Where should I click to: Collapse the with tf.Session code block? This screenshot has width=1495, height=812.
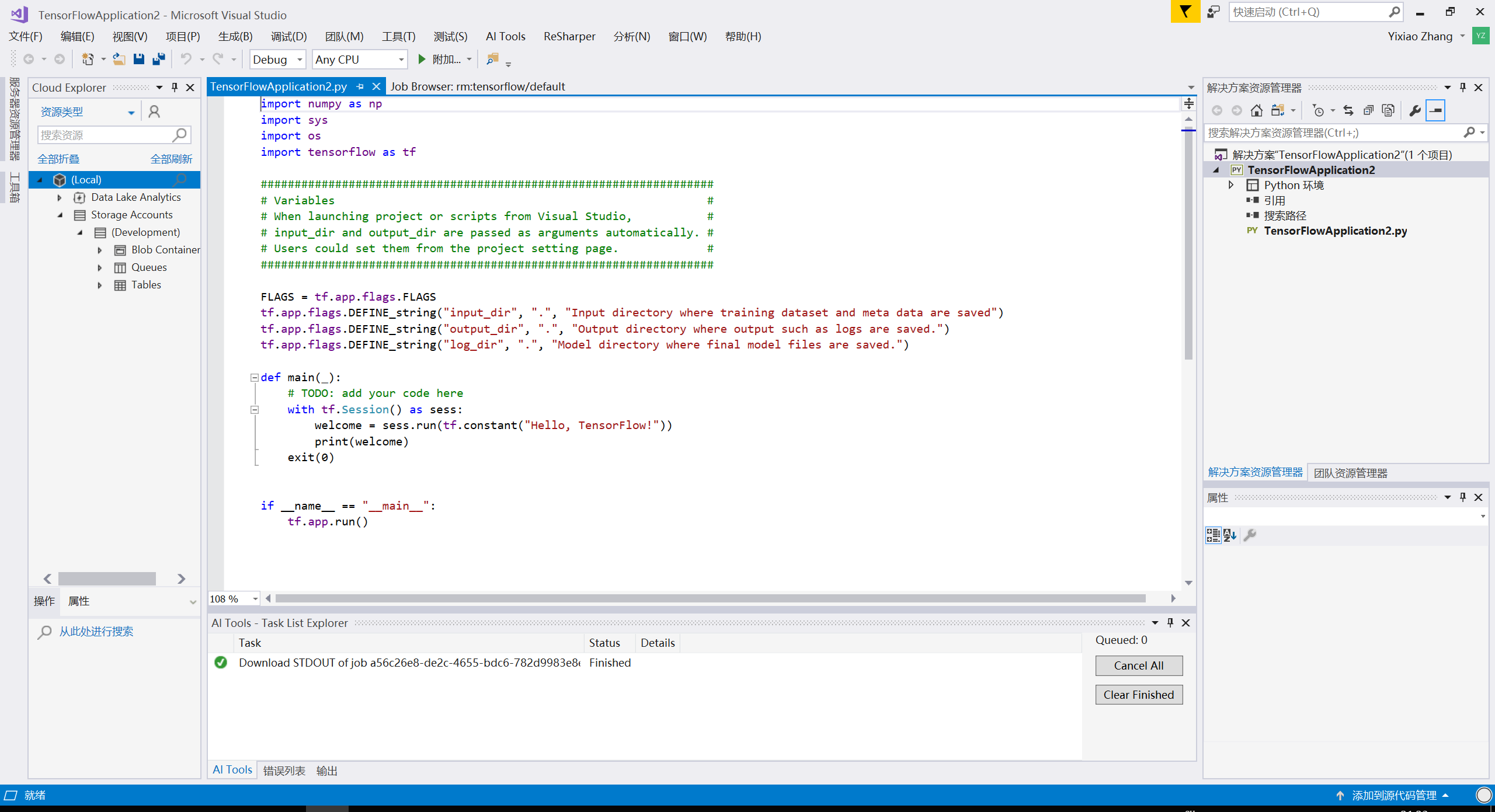click(x=255, y=410)
